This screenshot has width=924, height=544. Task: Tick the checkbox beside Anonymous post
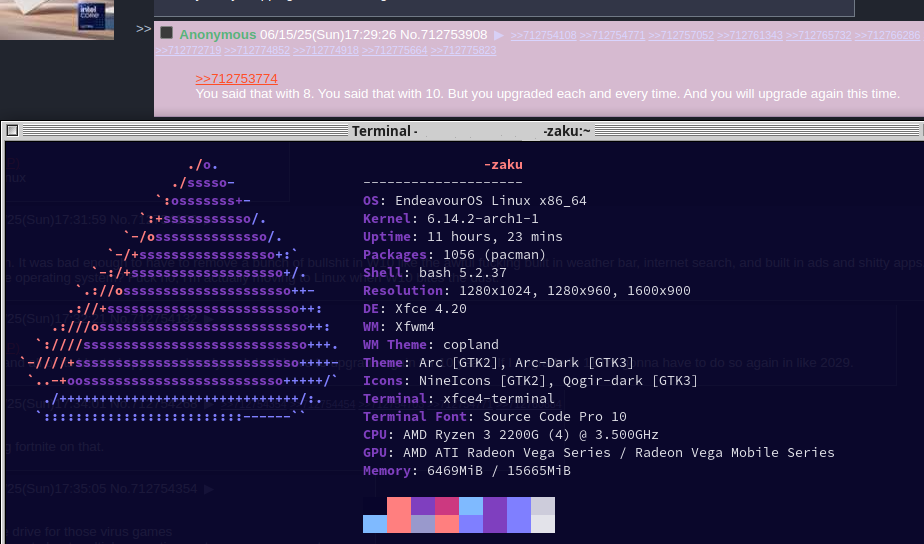coord(167,32)
